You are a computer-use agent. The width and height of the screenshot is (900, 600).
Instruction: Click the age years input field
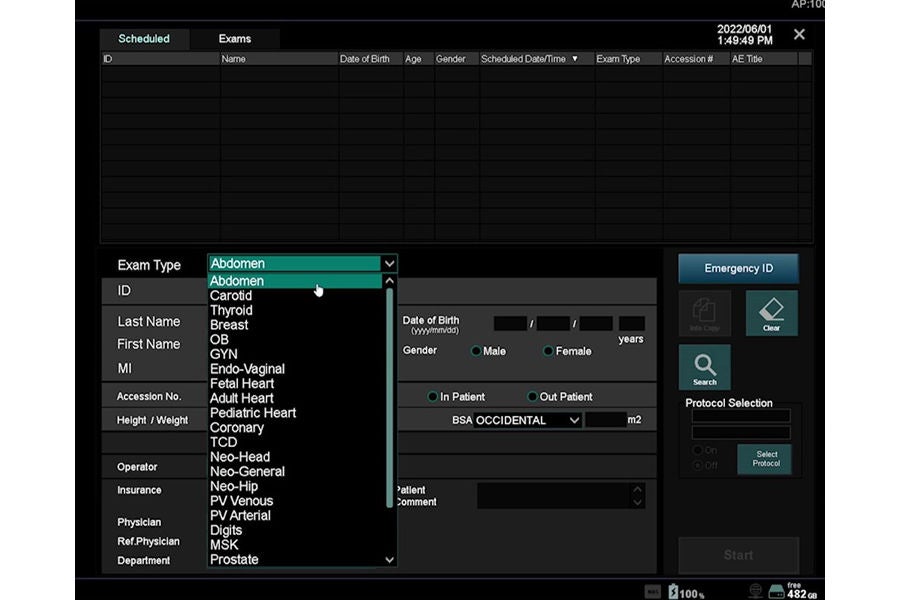click(x=631, y=323)
